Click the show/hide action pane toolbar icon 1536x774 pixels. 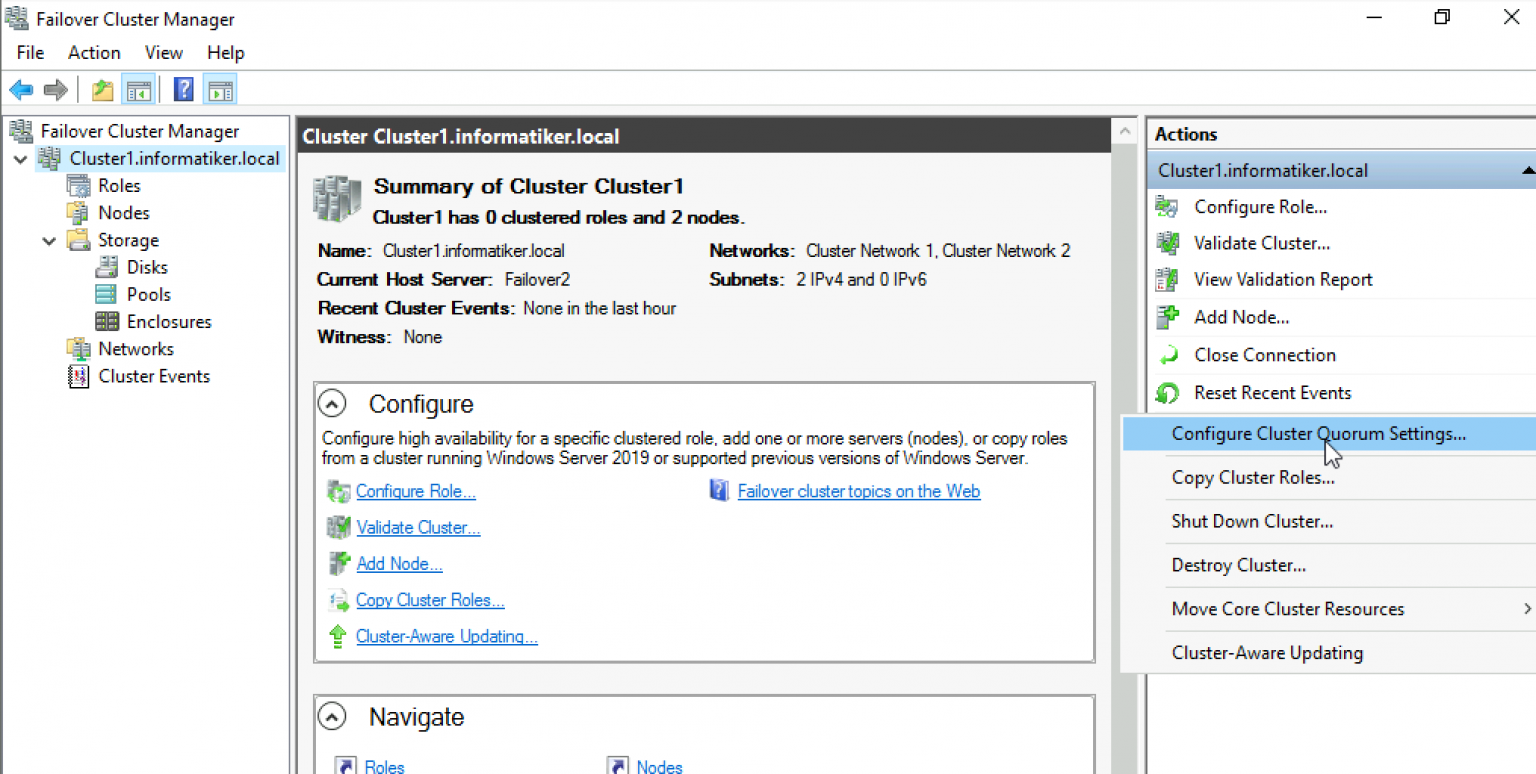tap(219, 89)
